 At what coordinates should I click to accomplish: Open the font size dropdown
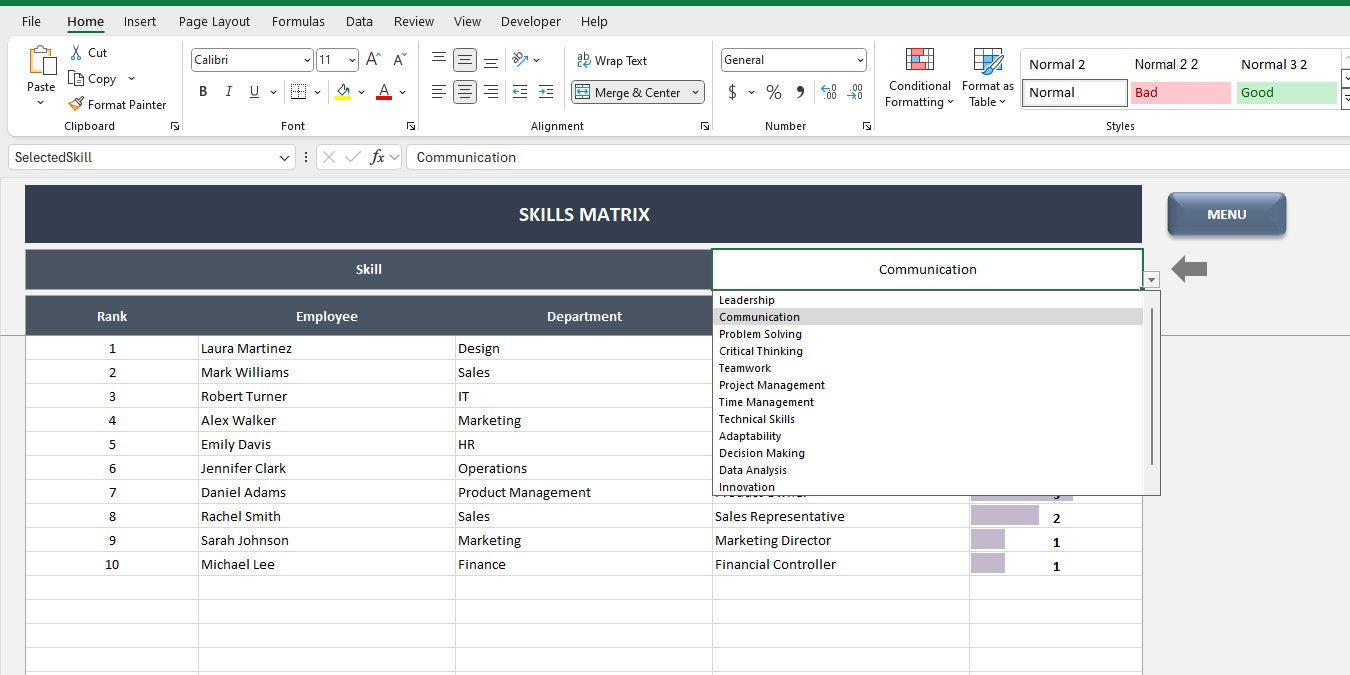point(351,60)
